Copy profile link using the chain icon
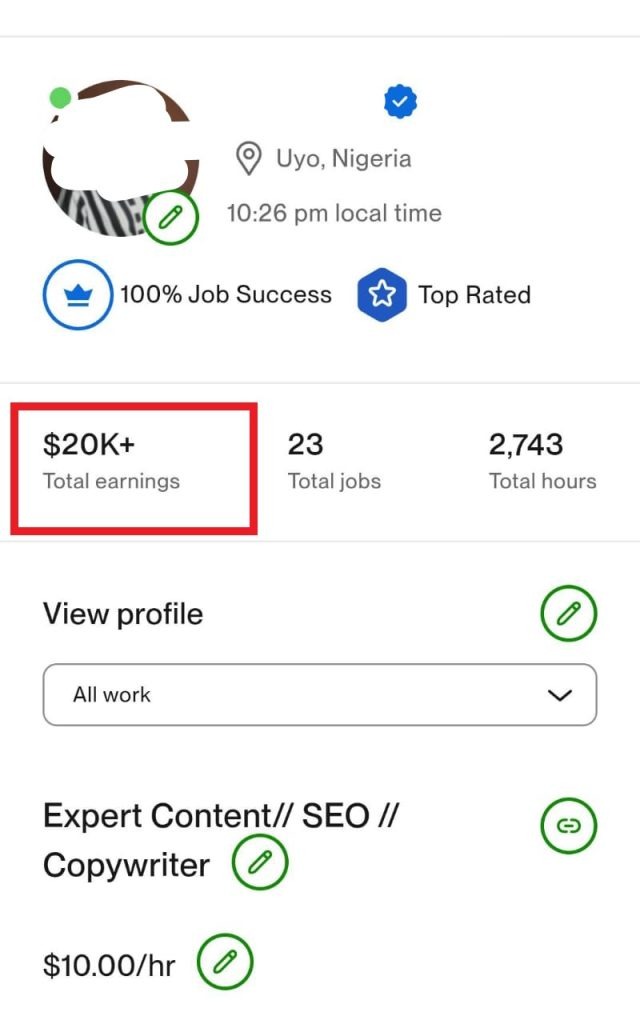The width and height of the screenshot is (640, 1024). pyautogui.click(x=568, y=825)
